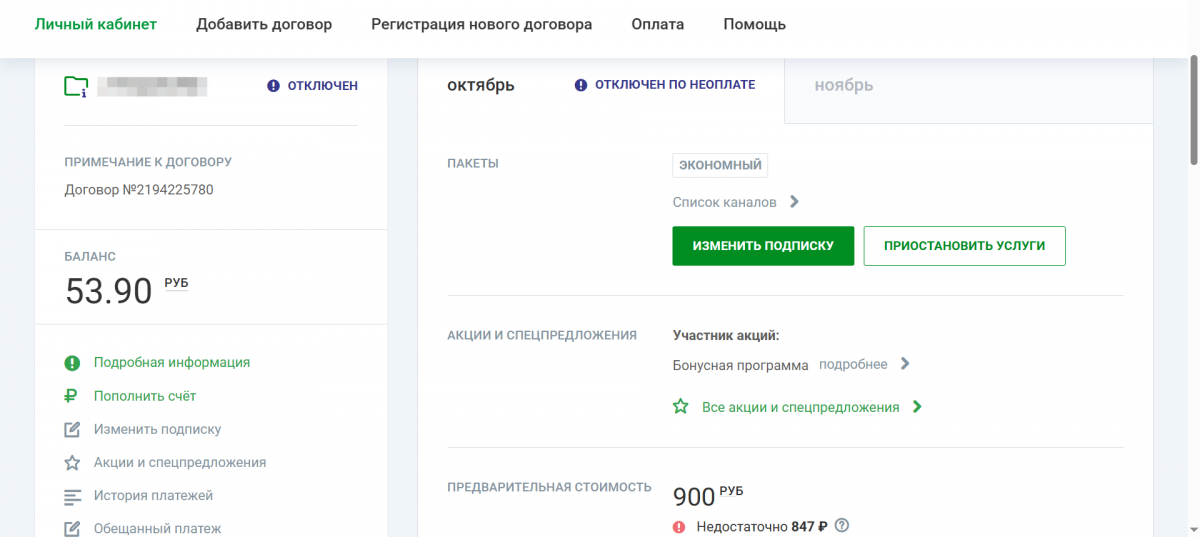Click the green star before Все акции

point(681,407)
